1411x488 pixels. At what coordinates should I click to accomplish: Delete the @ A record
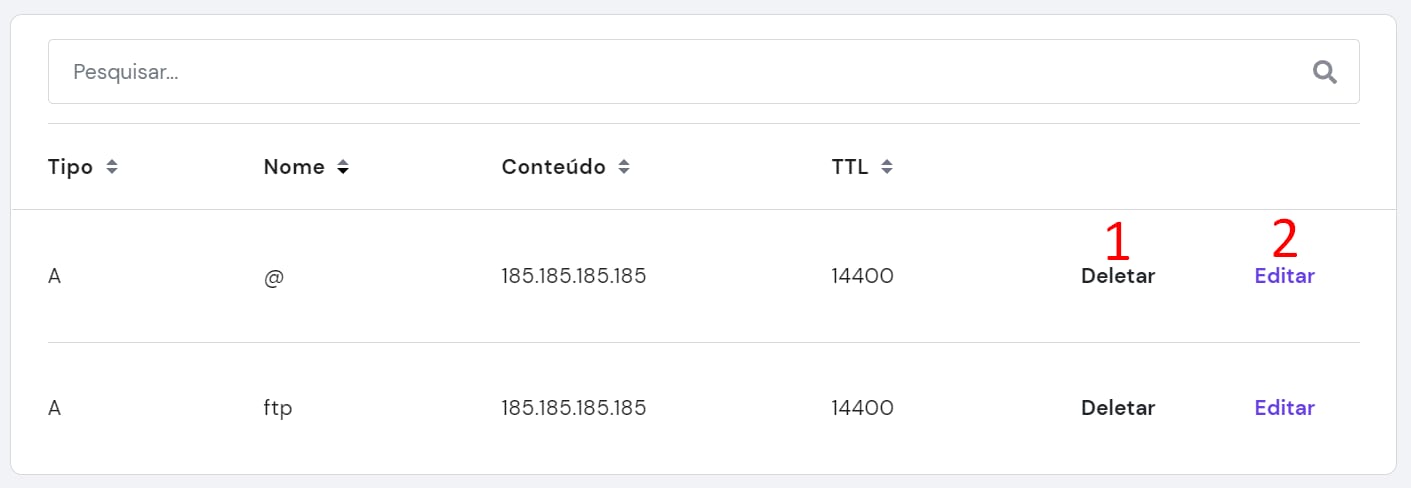1117,276
